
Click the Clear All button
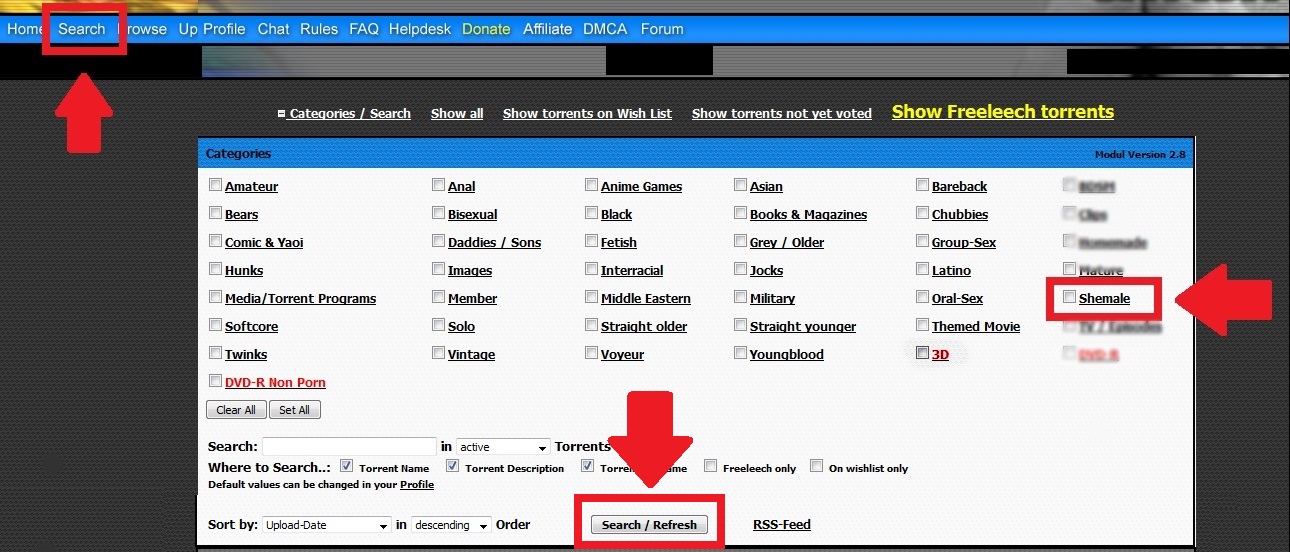pos(236,410)
